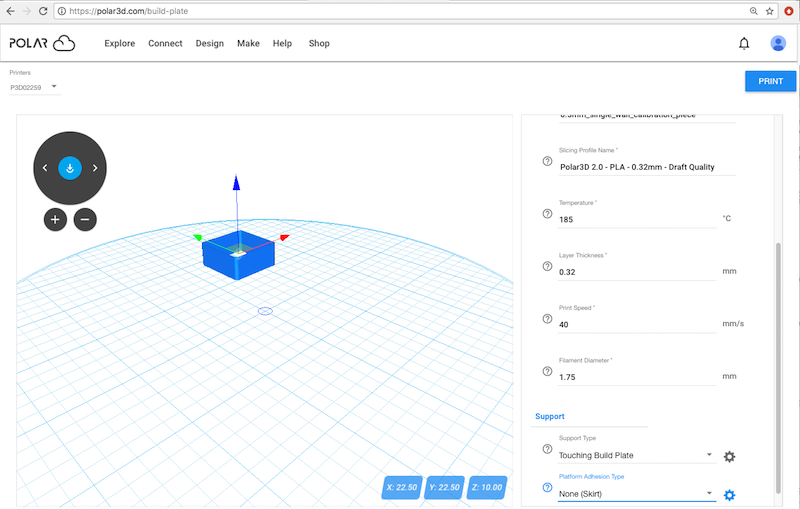Image resolution: width=800 pixels, height=509 pixels.
Task: Open the Printers P3D02259 dropdown
Action: pyautogui.click(x=34, y=87)
